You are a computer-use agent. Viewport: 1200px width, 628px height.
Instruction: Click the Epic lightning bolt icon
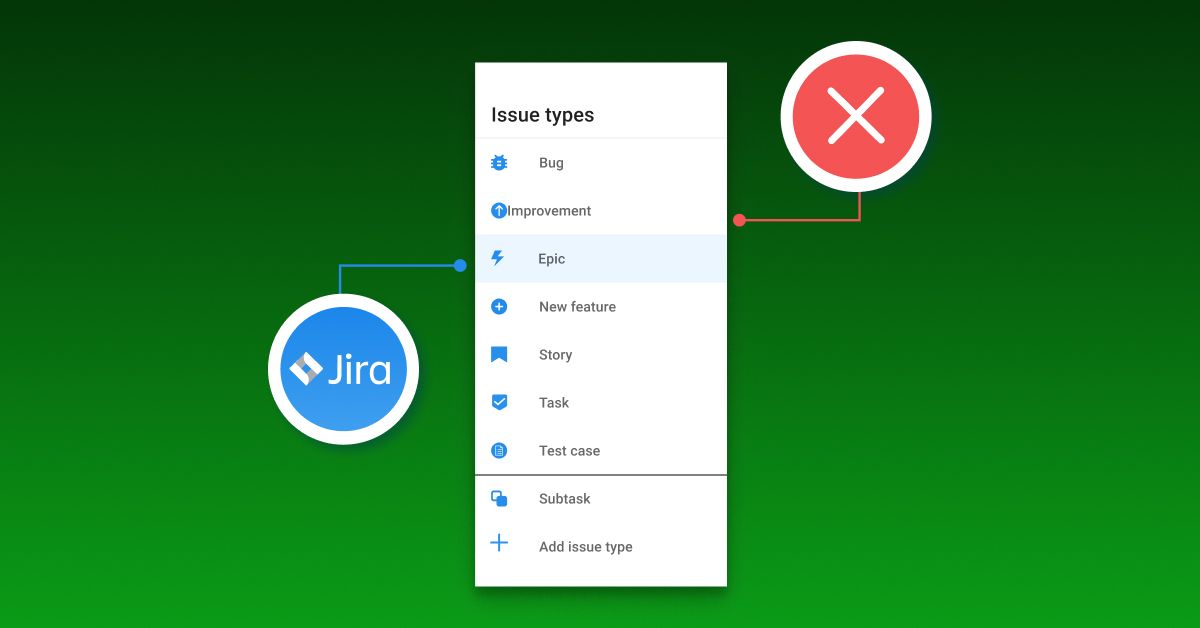click(x=498, y=258)
